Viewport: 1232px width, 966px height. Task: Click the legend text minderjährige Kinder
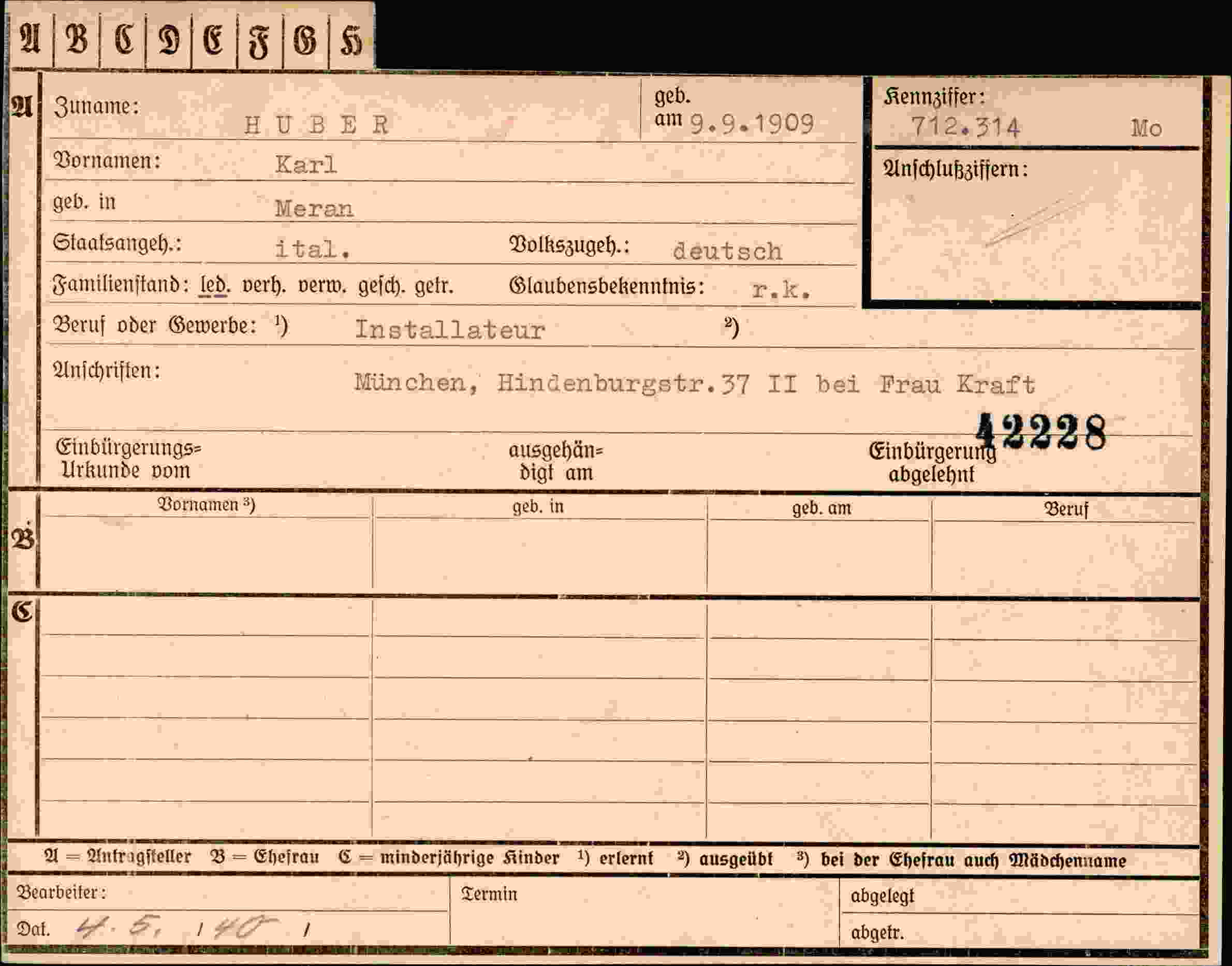470,858
